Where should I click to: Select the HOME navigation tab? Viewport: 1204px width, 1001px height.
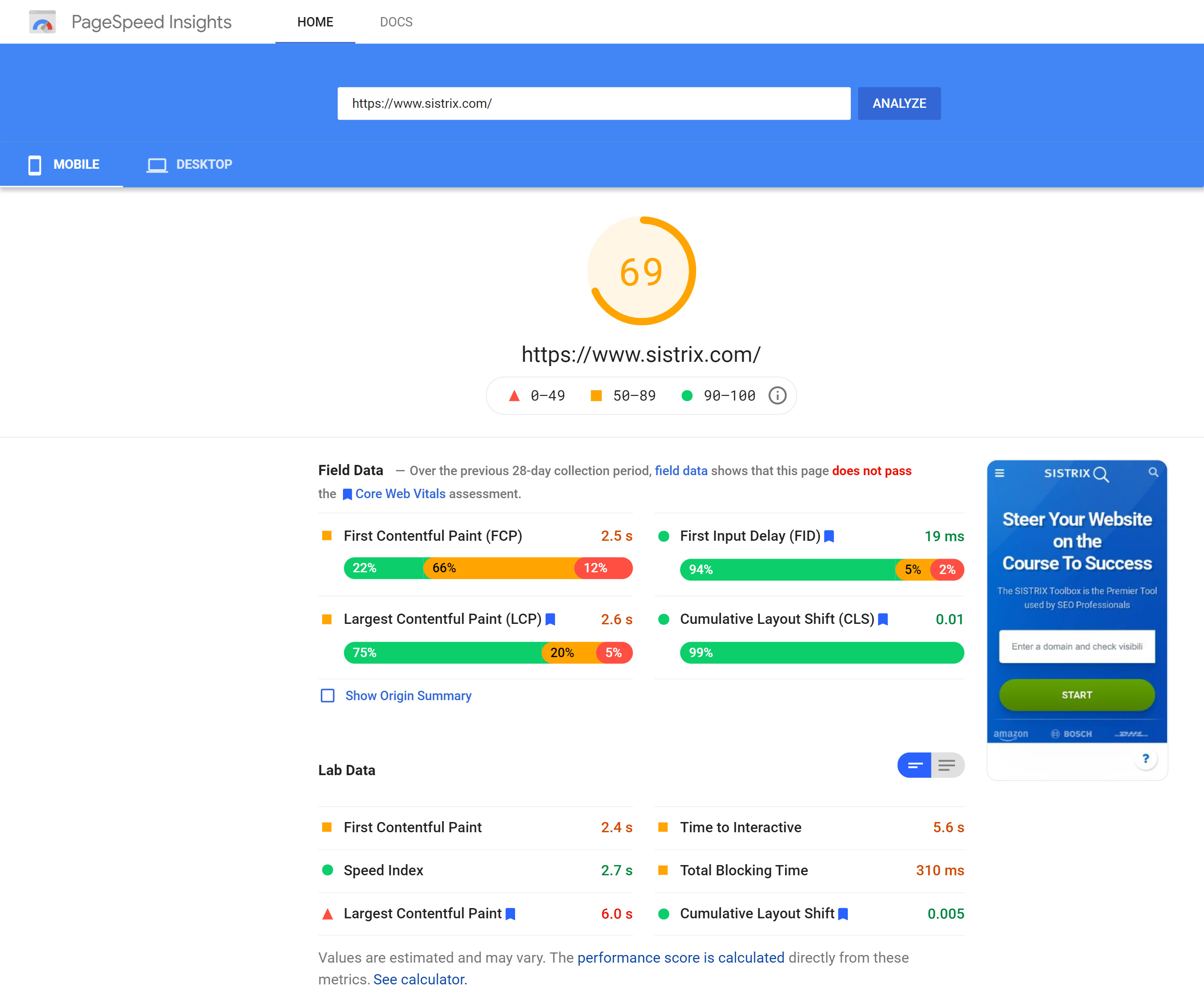coord(315,20)
